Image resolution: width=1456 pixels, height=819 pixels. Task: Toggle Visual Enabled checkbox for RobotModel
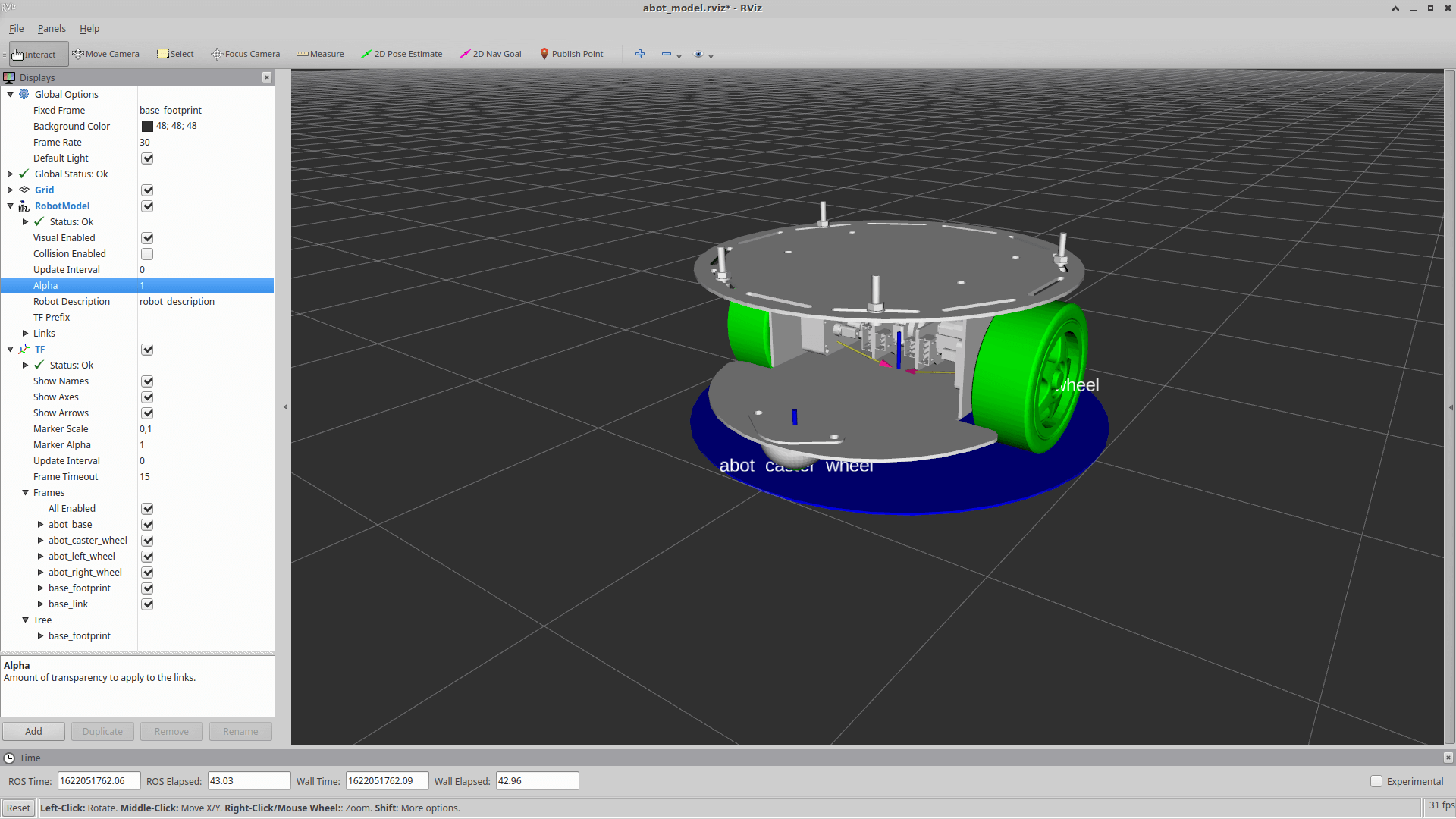147,237
